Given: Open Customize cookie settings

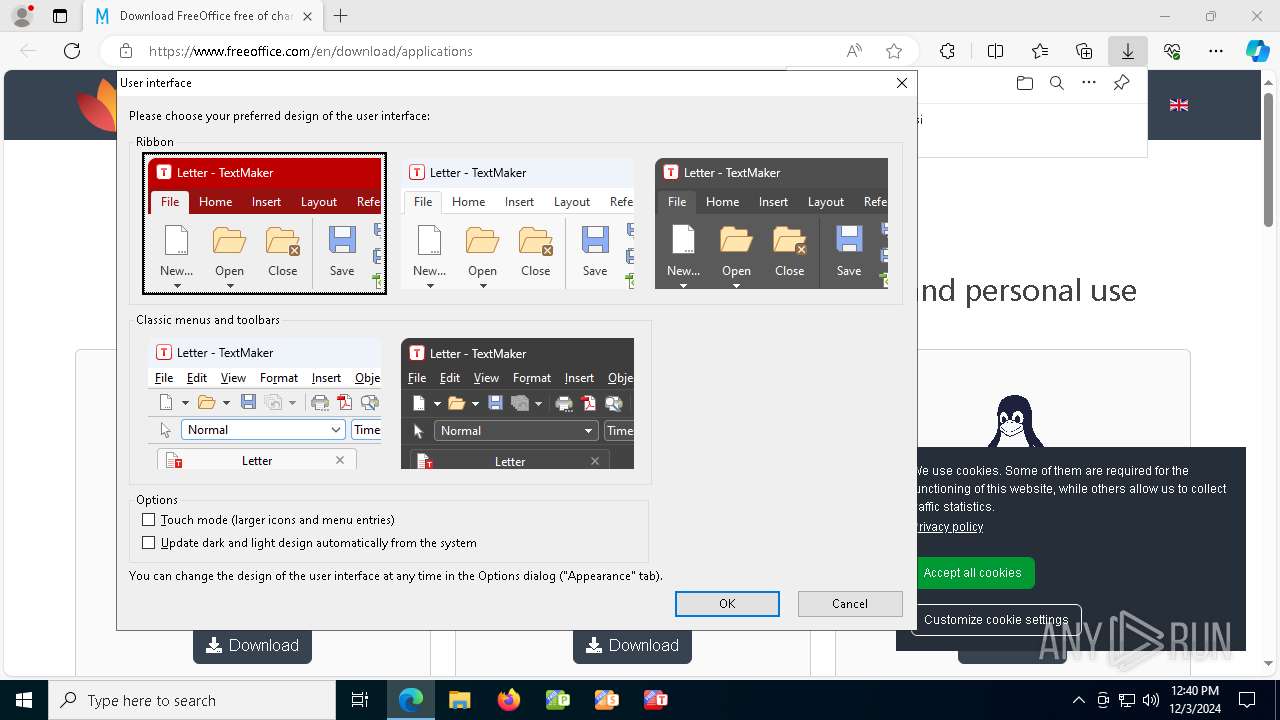Looking at the screenshot, I should 996,620.
